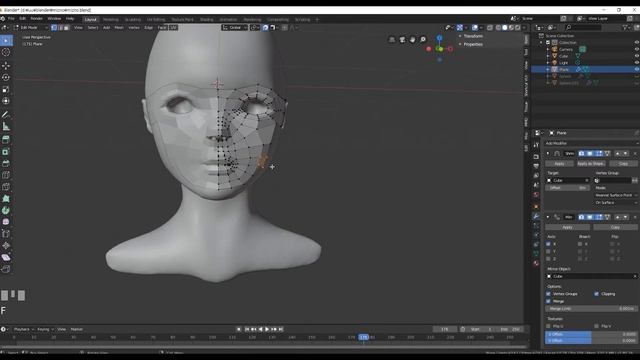Select the Rip Region tool

(x=6, y=269)
